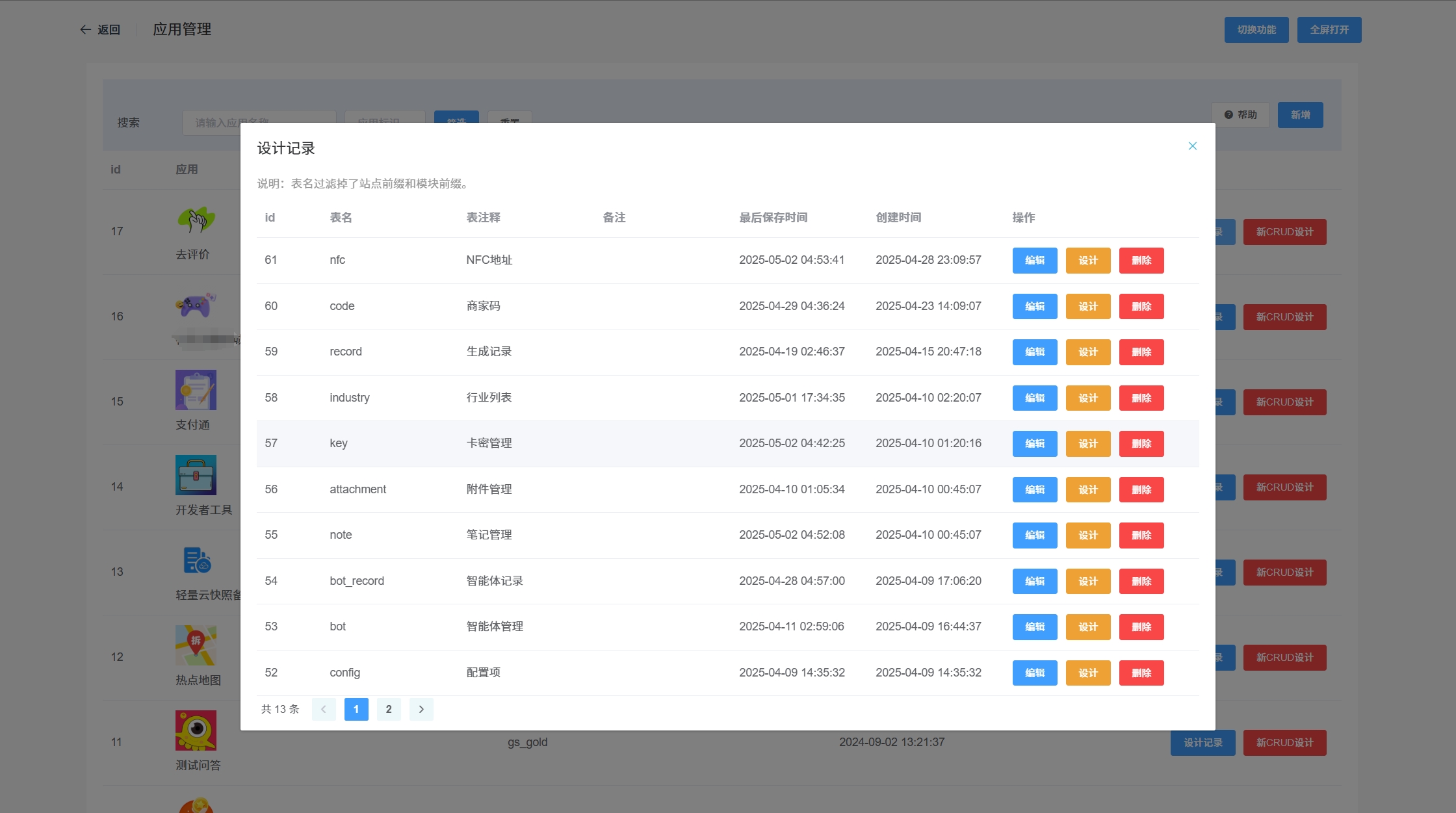Switch to page 2 of records
The width and height of the screenshot is (1456, 813).
pyautogui.click(x=389, y=709)
